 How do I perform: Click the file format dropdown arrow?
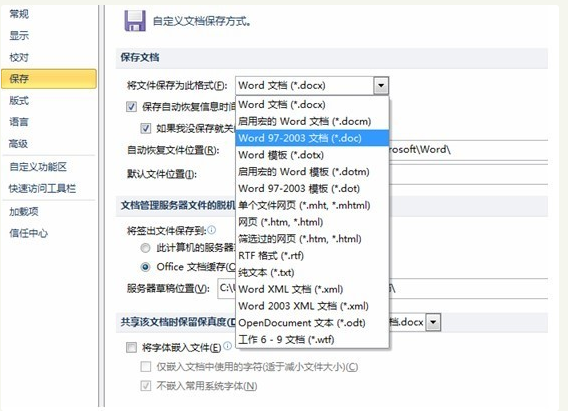pyautogui.click(x=381, y=86)
